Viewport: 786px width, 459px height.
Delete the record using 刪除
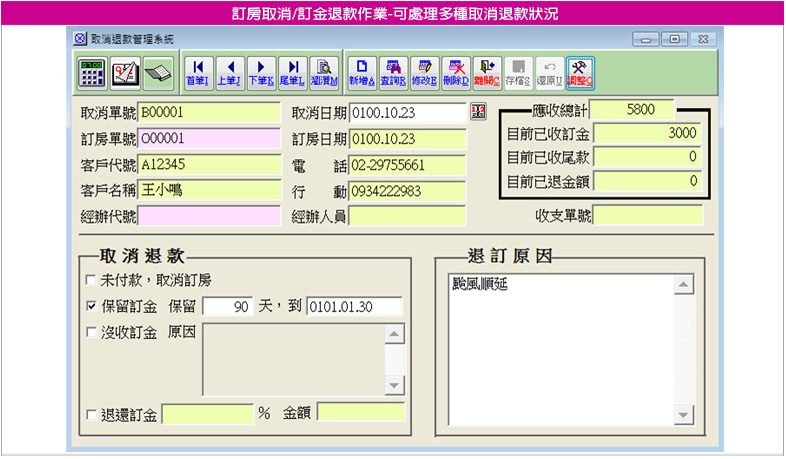coord(456,73)
